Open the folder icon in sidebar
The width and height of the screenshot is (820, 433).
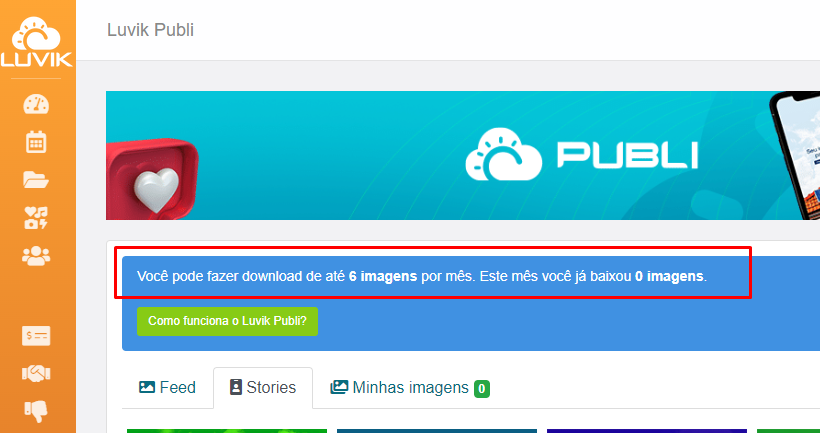(x=36, y=179)
